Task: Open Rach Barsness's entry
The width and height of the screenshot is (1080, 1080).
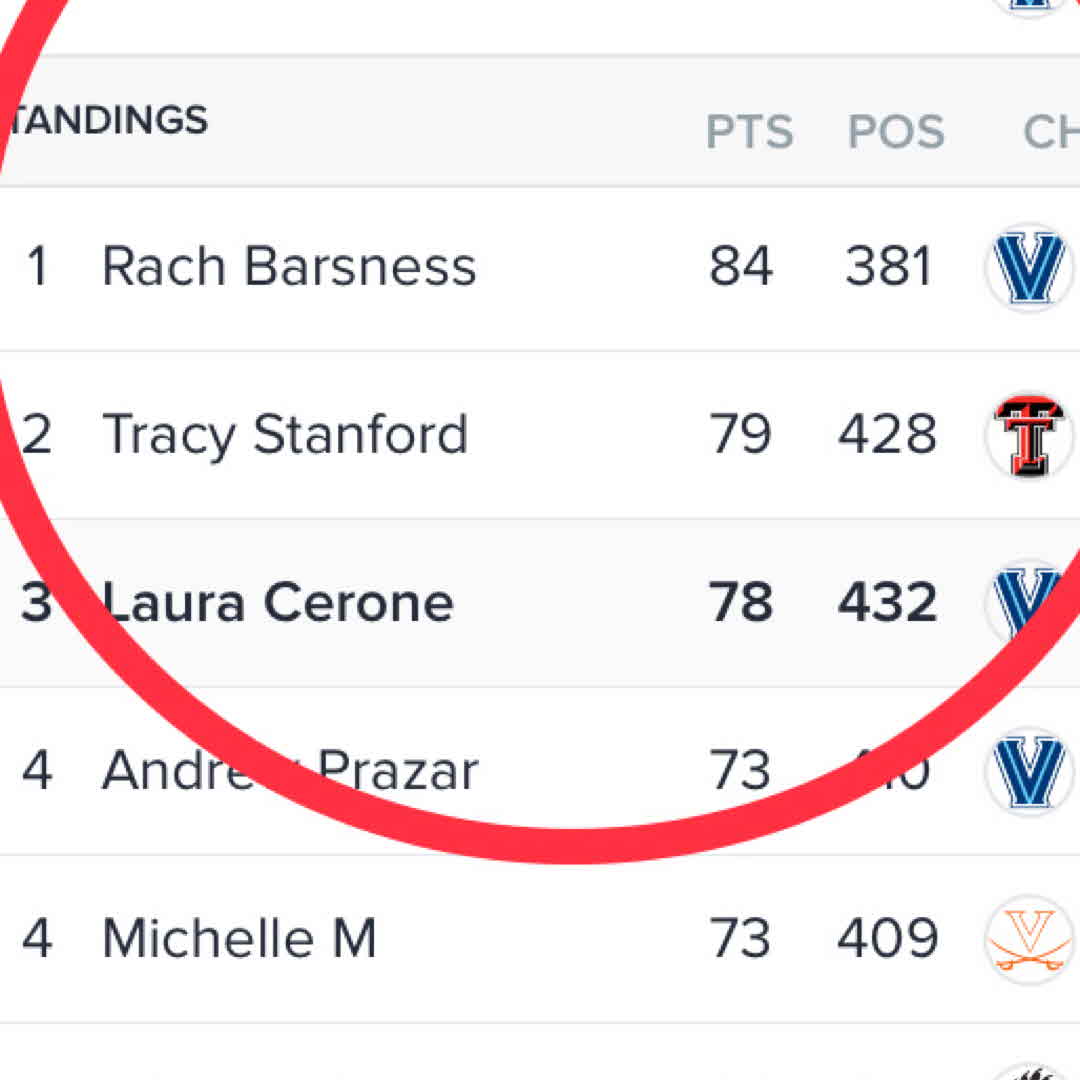Action: 289,267
